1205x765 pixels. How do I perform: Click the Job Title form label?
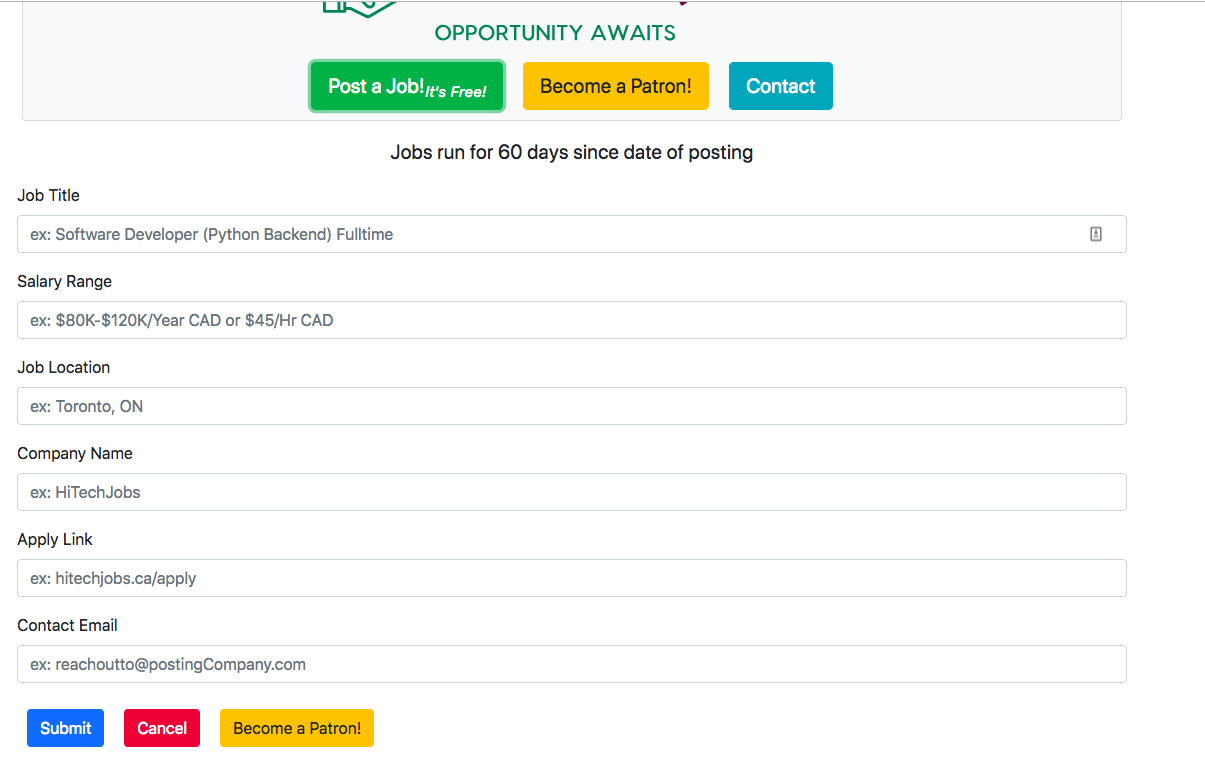48,195
